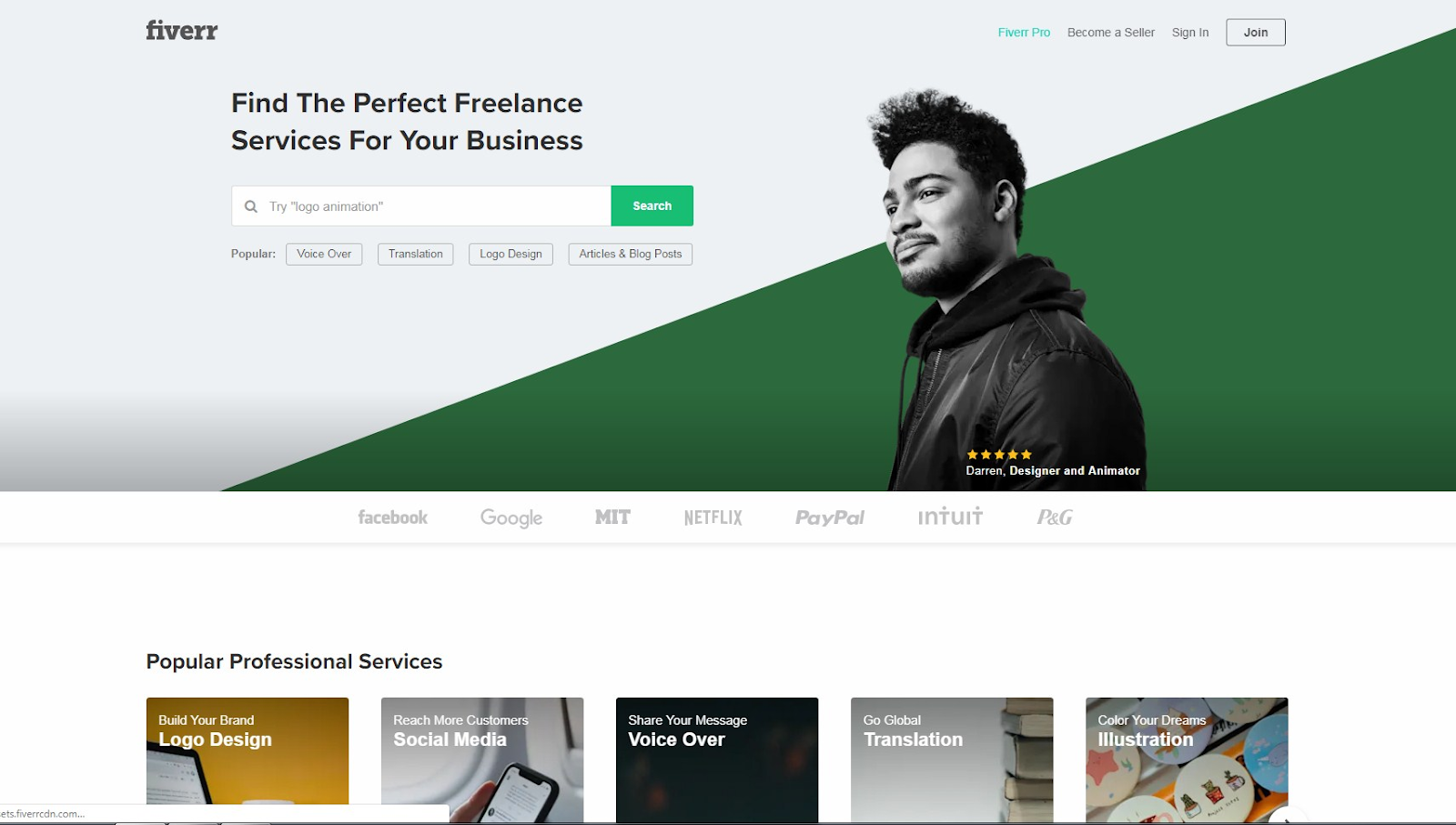This screenshot has width=1456, height=825.
Task: Click the PayPal brand logo
Action: [830, 518]
